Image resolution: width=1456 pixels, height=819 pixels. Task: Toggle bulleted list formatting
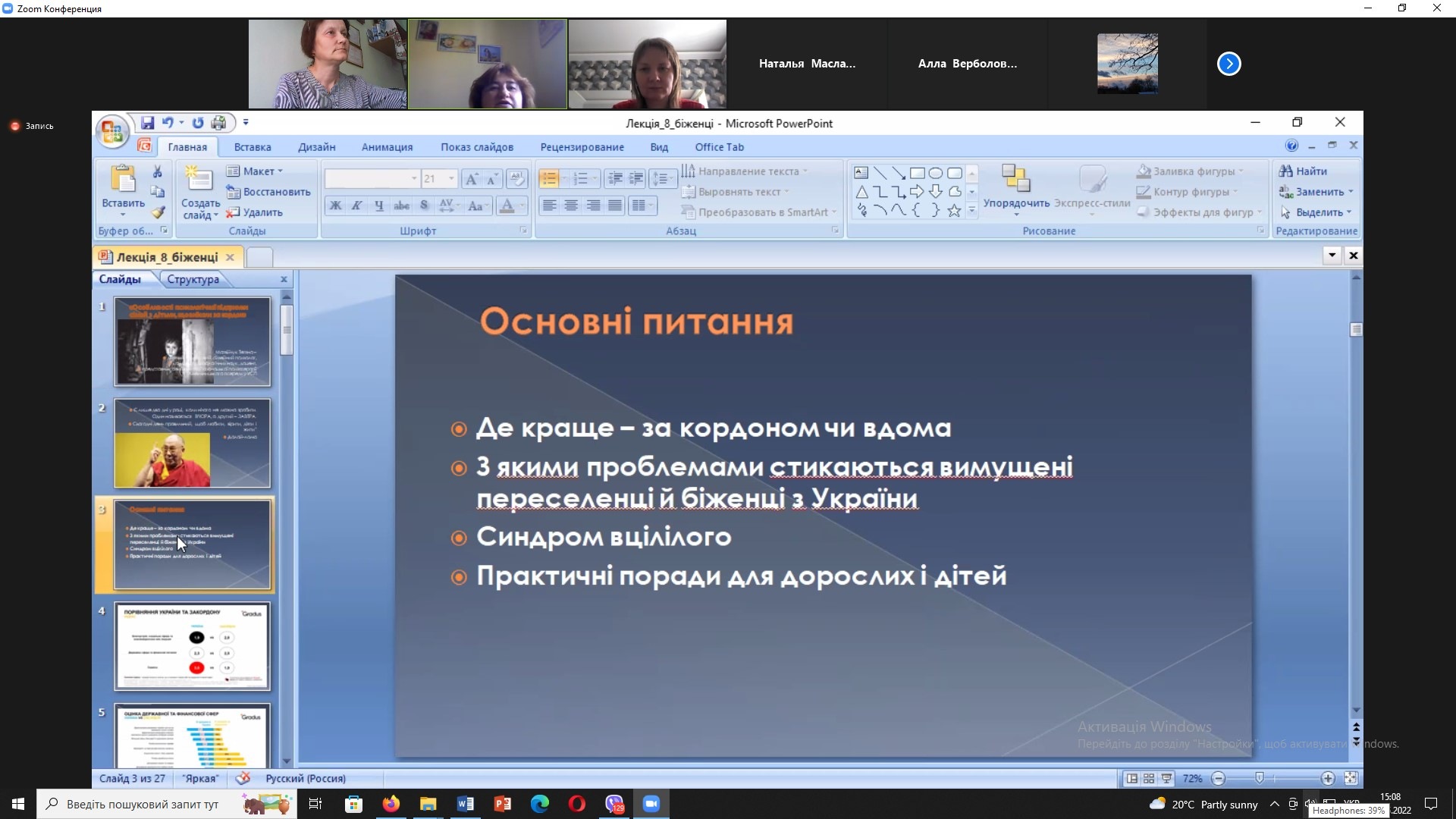[x=549, y=179]
